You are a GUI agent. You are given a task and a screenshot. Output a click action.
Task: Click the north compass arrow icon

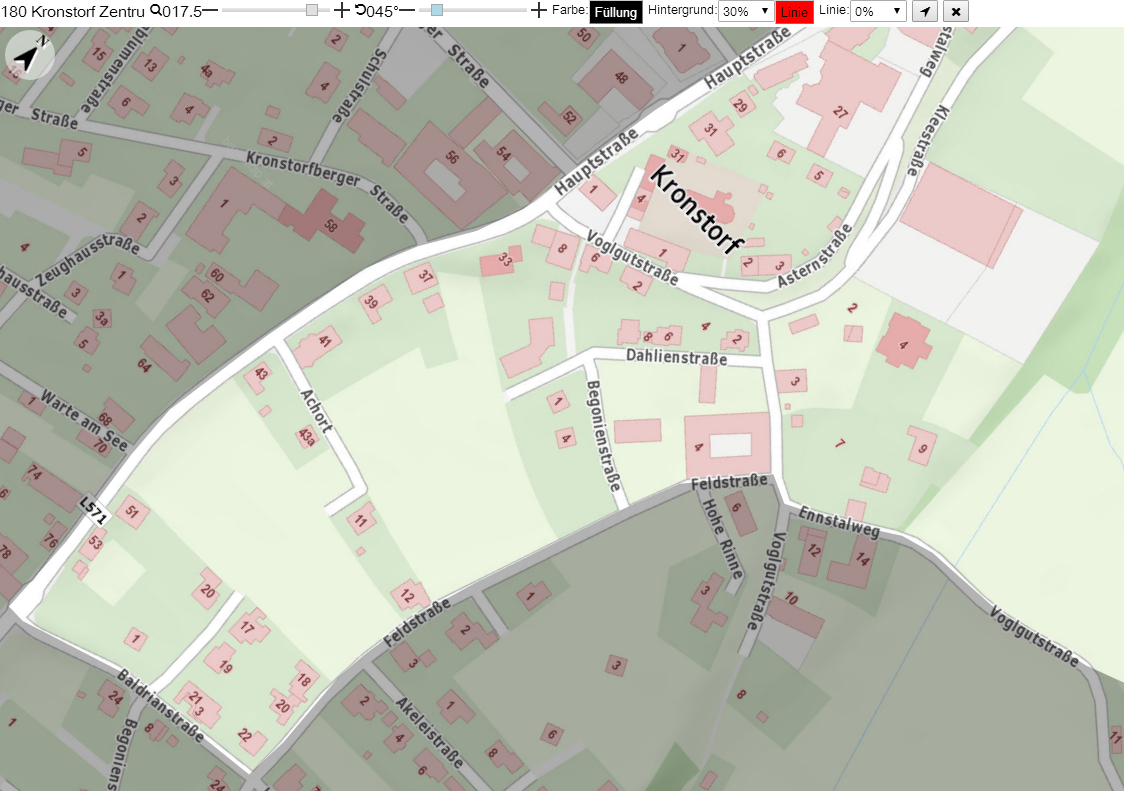pos(29,55)
